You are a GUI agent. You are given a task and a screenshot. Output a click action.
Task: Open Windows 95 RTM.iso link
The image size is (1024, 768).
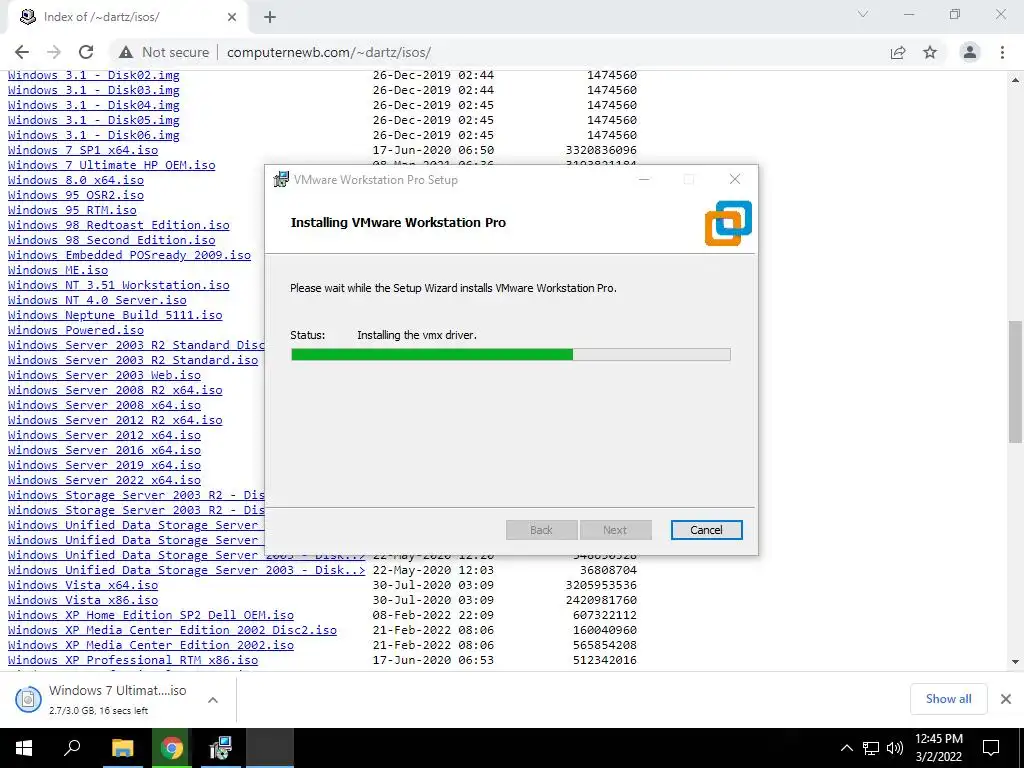(72, 210)
